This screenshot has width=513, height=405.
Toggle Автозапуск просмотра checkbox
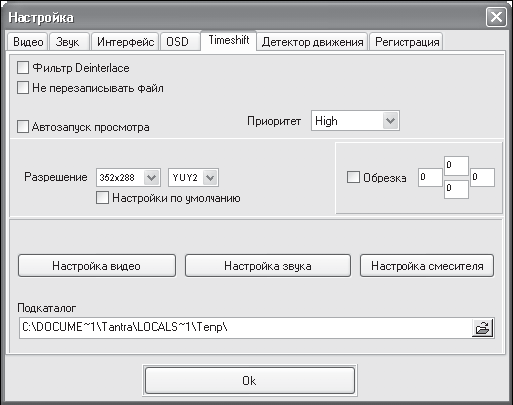pyautogui.click(x=23, y=127)
